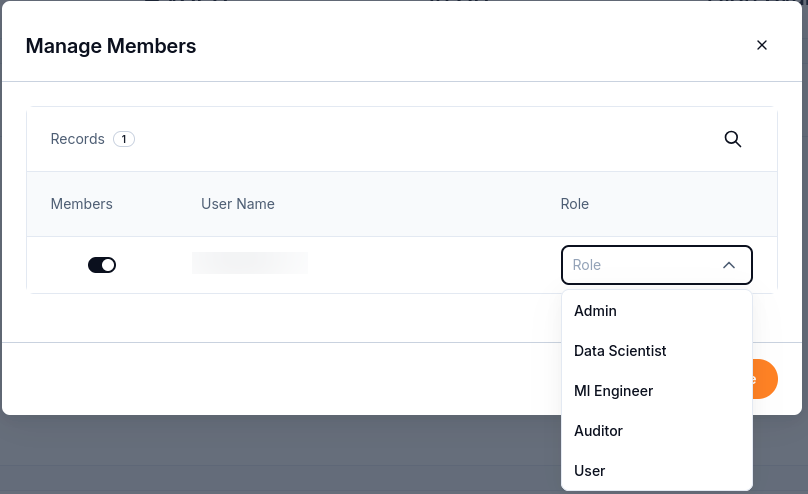This screenshot has height=494, width=808.
Task: Click the Members column header
Action: (x=81, y=204)
